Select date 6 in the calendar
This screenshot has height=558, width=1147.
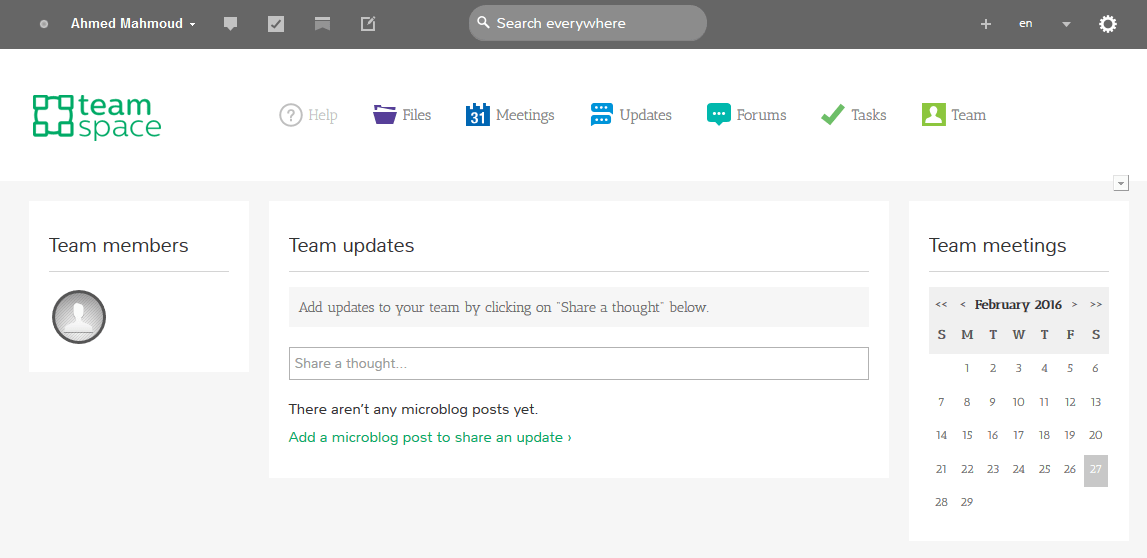tap(1096, 369)
